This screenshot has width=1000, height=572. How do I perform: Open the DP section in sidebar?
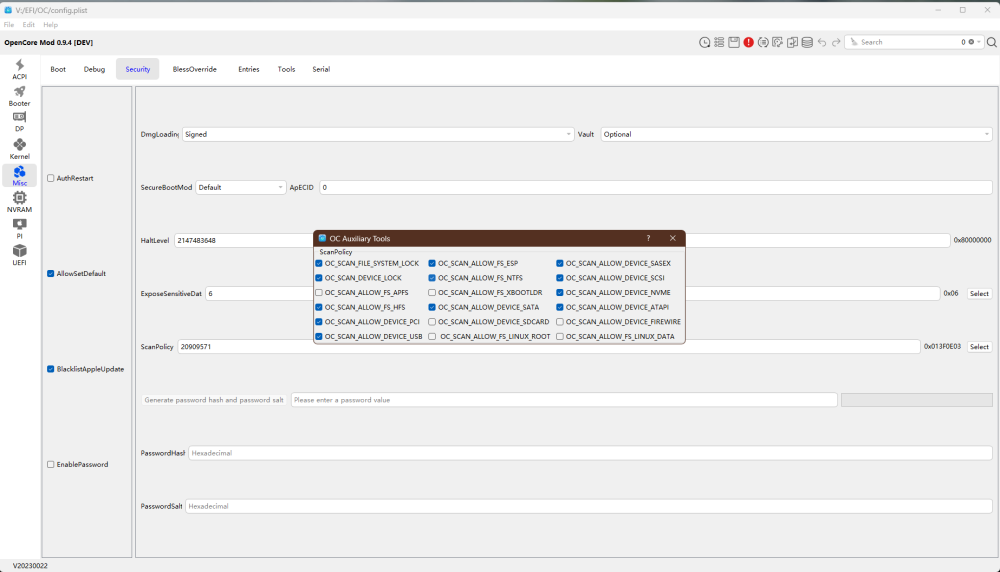(x=20, y=122)
